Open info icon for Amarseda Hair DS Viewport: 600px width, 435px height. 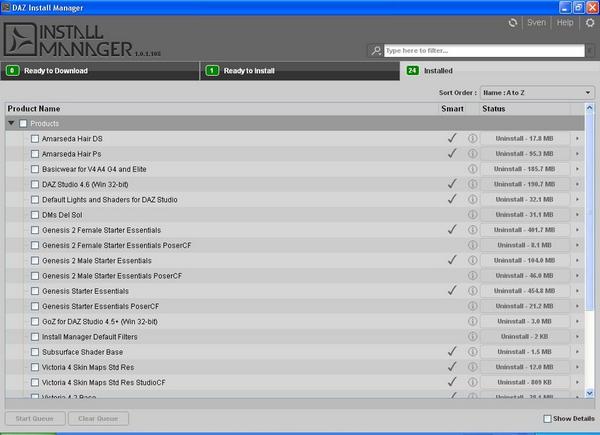(x=473, y=138)
